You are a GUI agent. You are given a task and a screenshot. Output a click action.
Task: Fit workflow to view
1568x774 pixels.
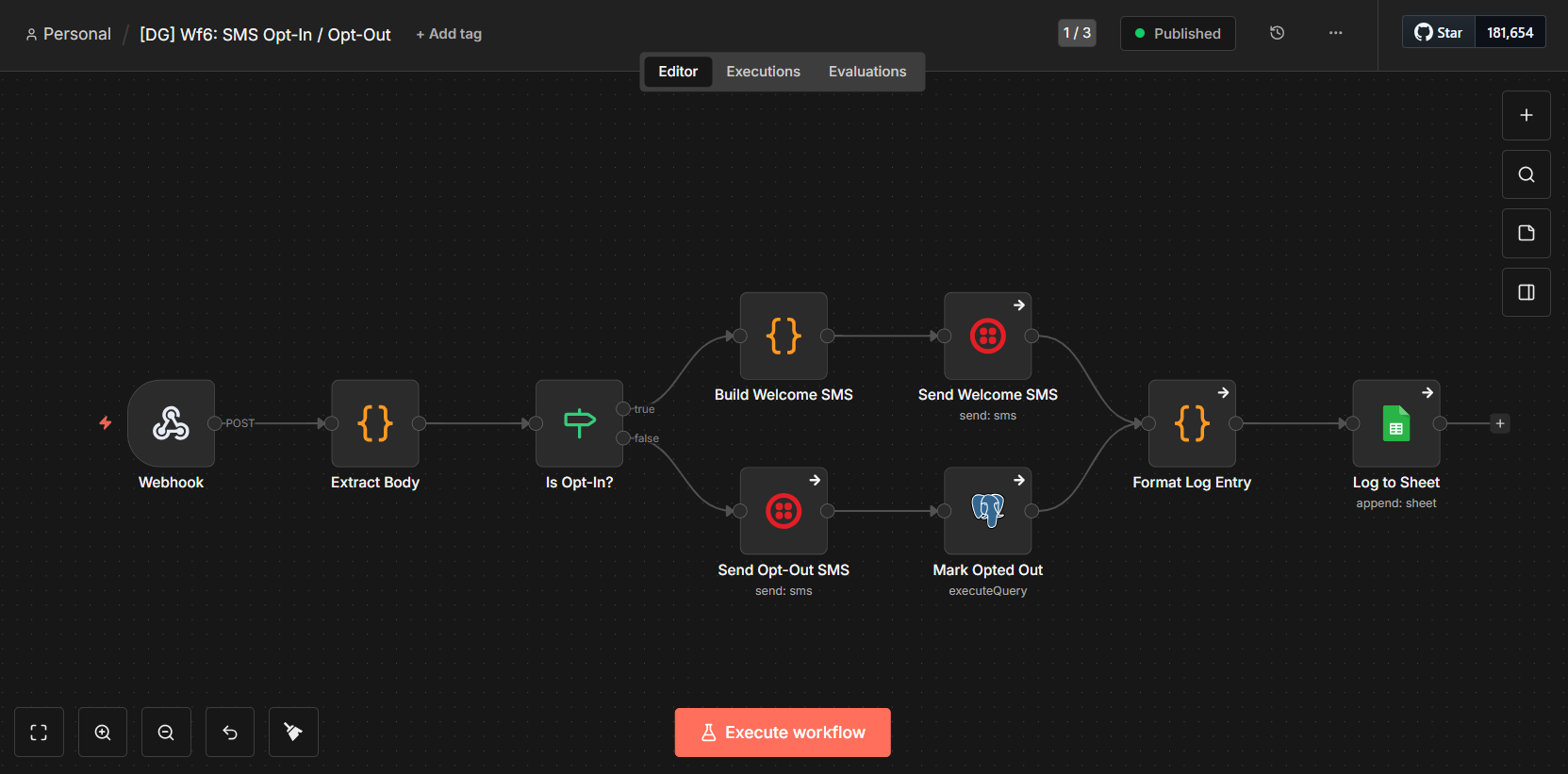[39, 733]
